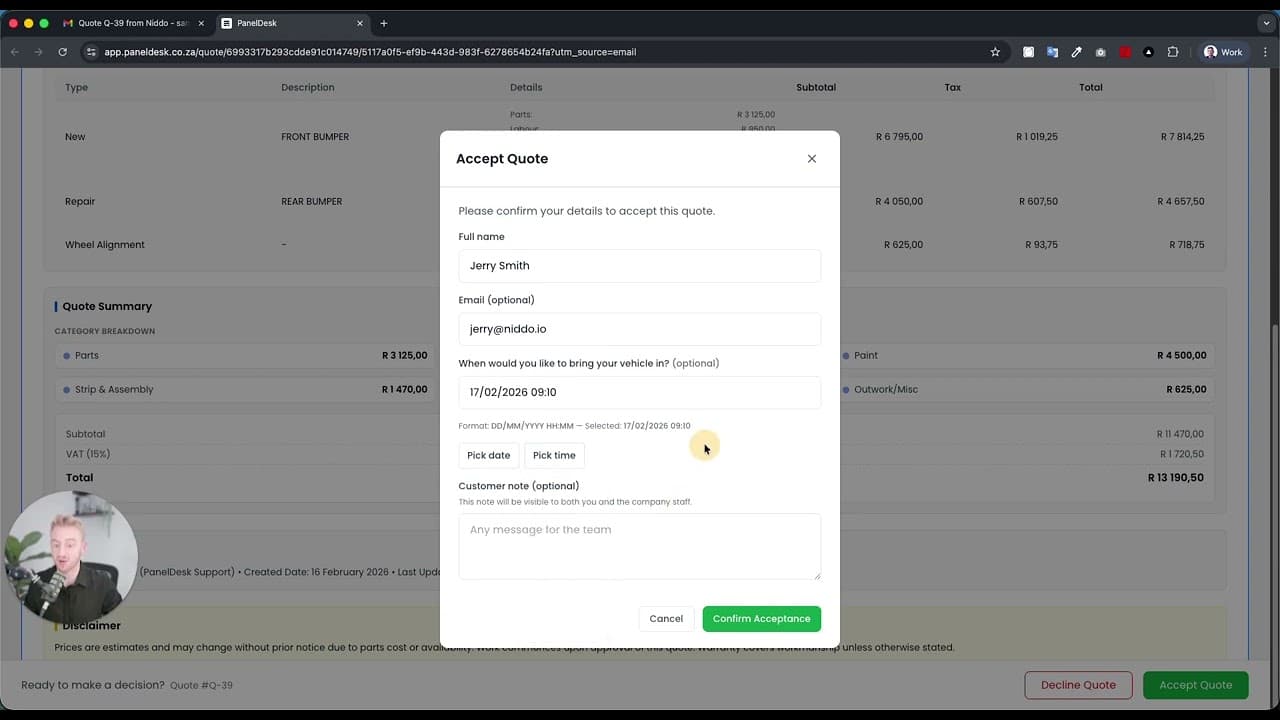
Task: Click the Full name input field
Action: click(639, 265)
